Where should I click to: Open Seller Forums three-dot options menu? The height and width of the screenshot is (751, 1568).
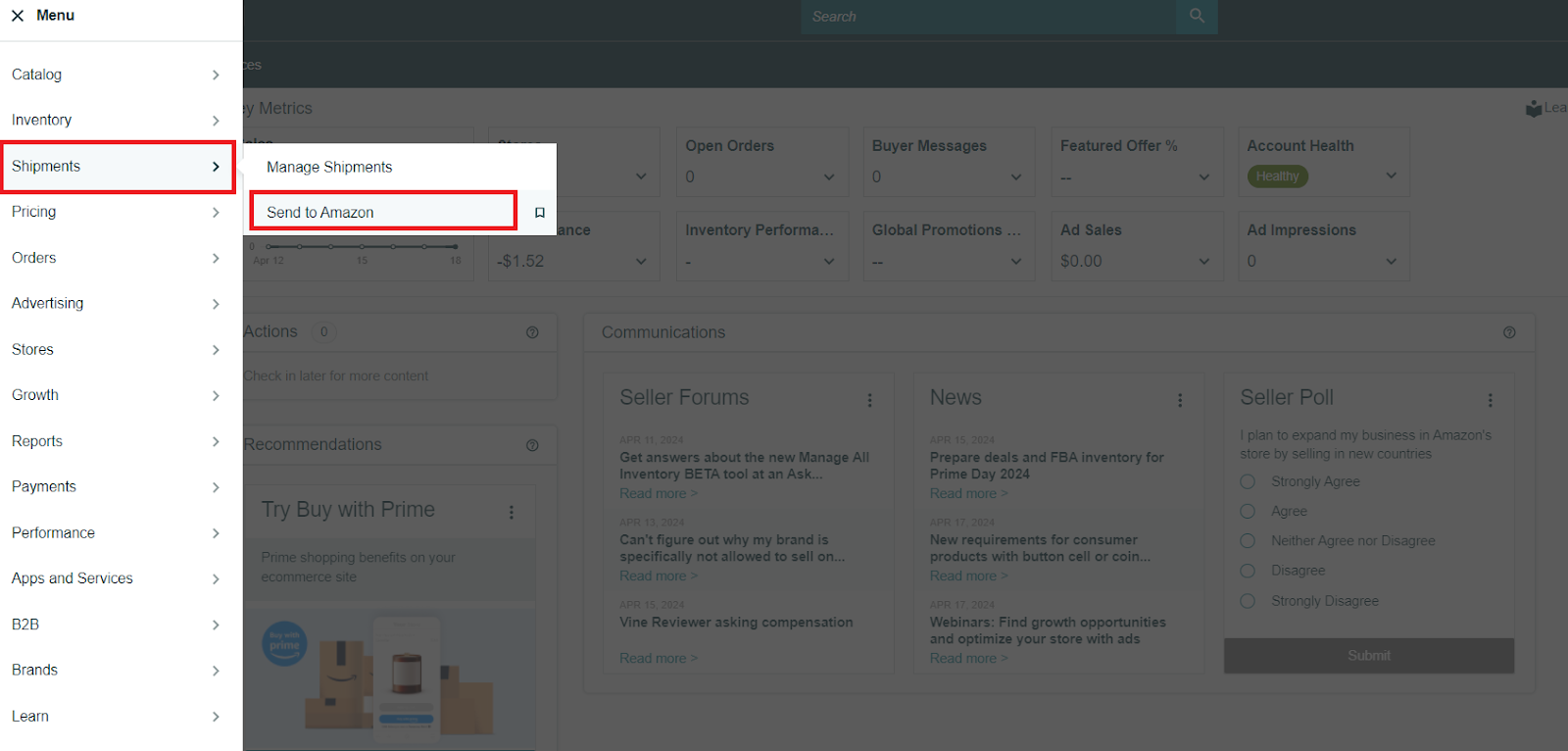pos(869,400)
